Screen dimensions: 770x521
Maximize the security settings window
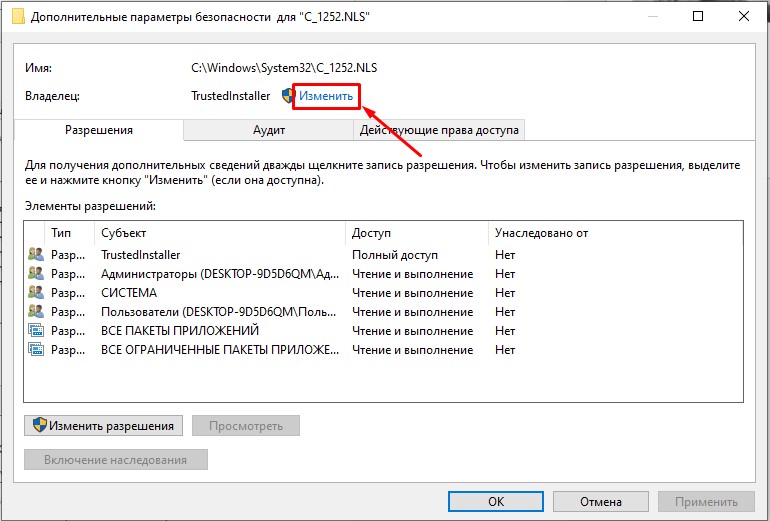tap(698, 16)
